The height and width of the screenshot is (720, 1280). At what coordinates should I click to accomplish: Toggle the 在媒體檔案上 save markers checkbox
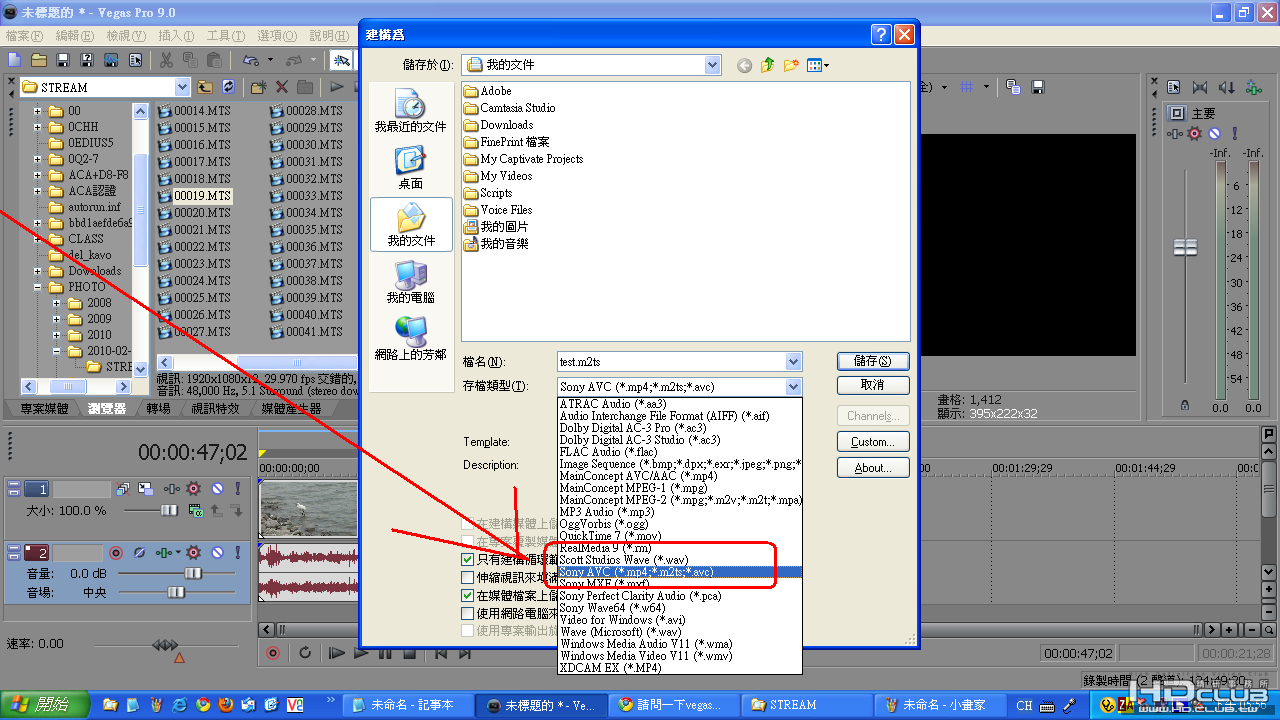tap(467, 596)
